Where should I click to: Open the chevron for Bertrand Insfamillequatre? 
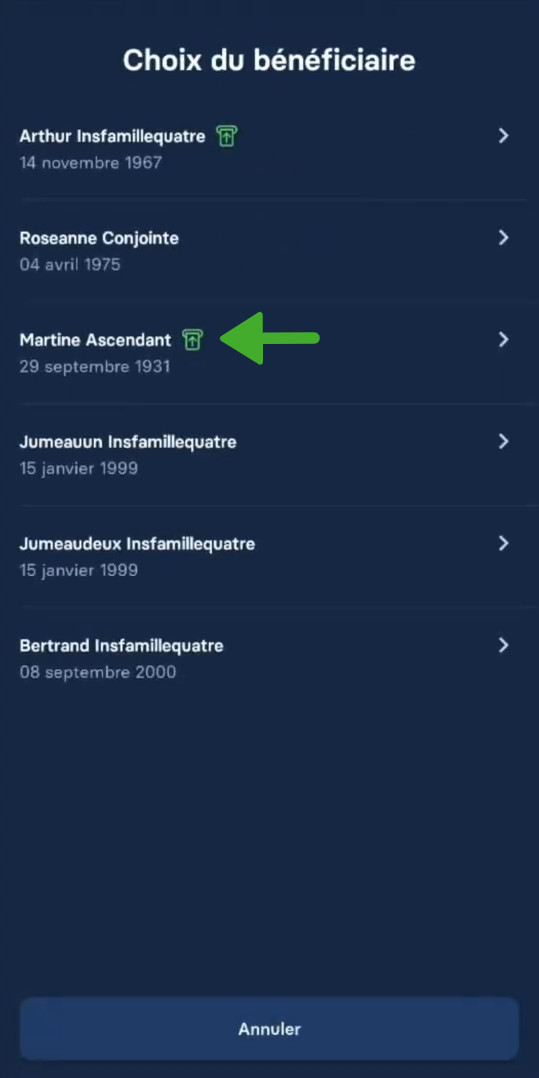pyautogui.click(x=503, y=645)
